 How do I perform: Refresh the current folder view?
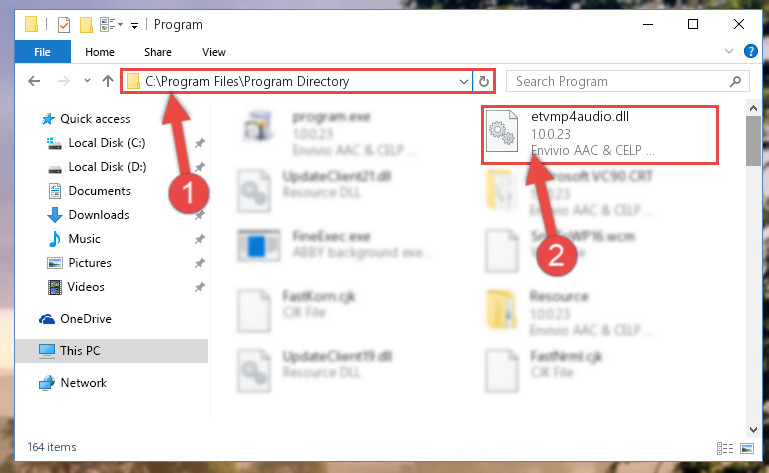click(484, 81)
